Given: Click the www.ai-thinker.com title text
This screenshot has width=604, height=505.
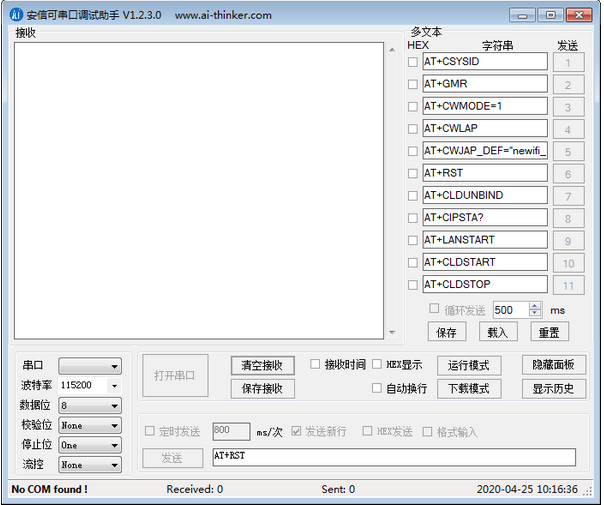Looking at the screenshot, I should point(223,15).
